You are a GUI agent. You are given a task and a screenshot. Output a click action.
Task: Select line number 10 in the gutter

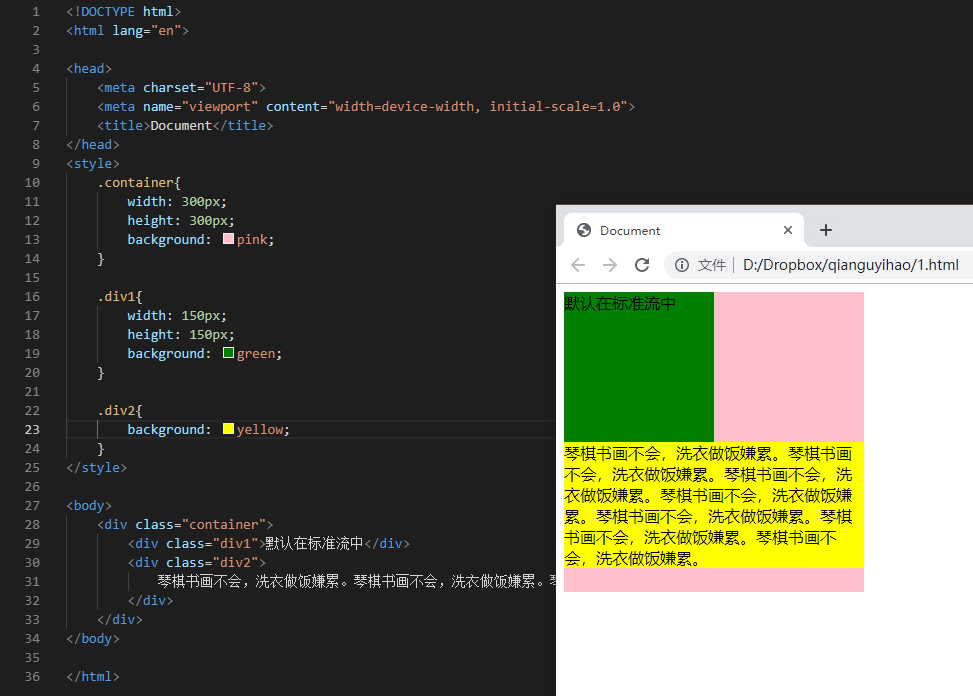tap(32, 182)
